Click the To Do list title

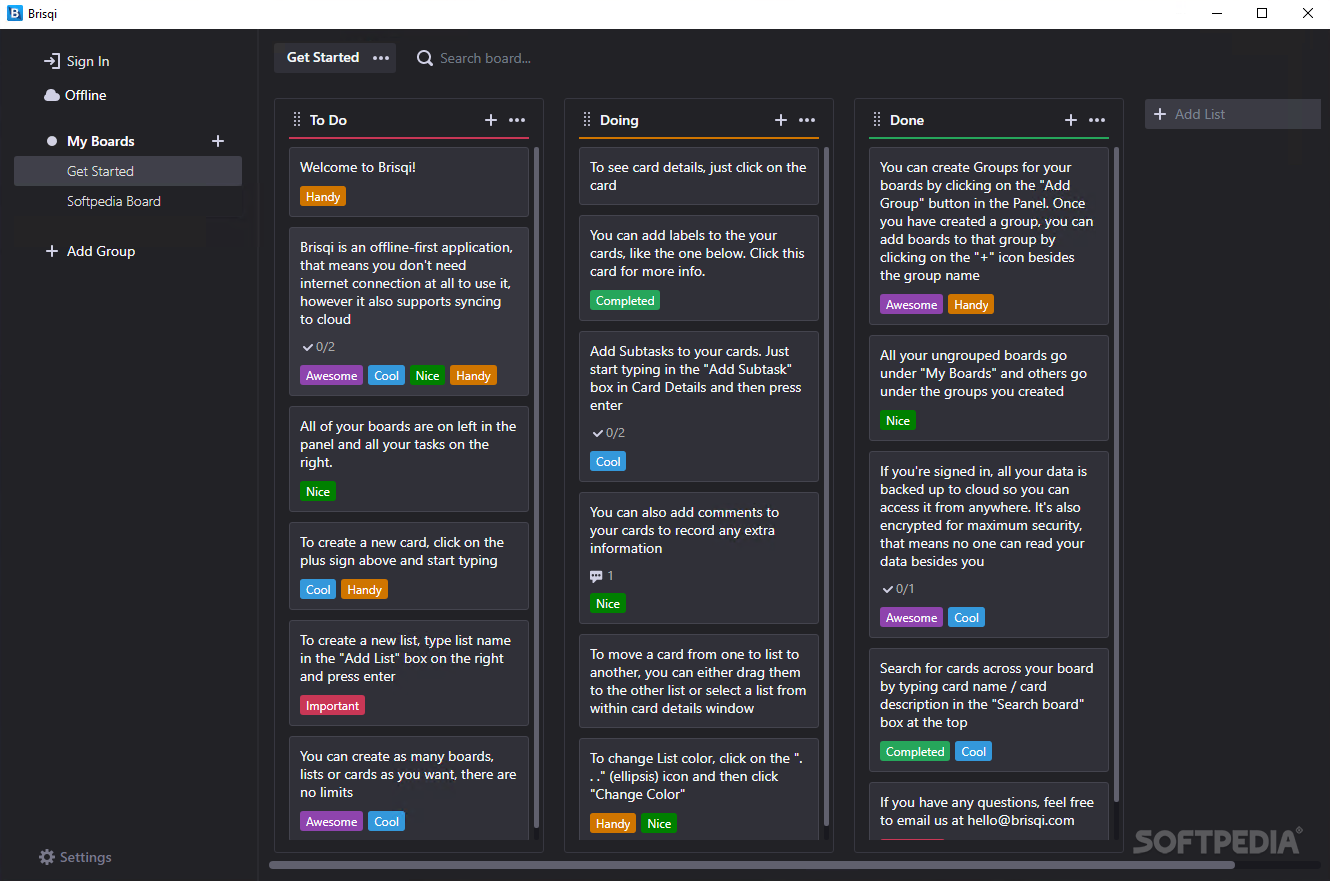[328, 120]
